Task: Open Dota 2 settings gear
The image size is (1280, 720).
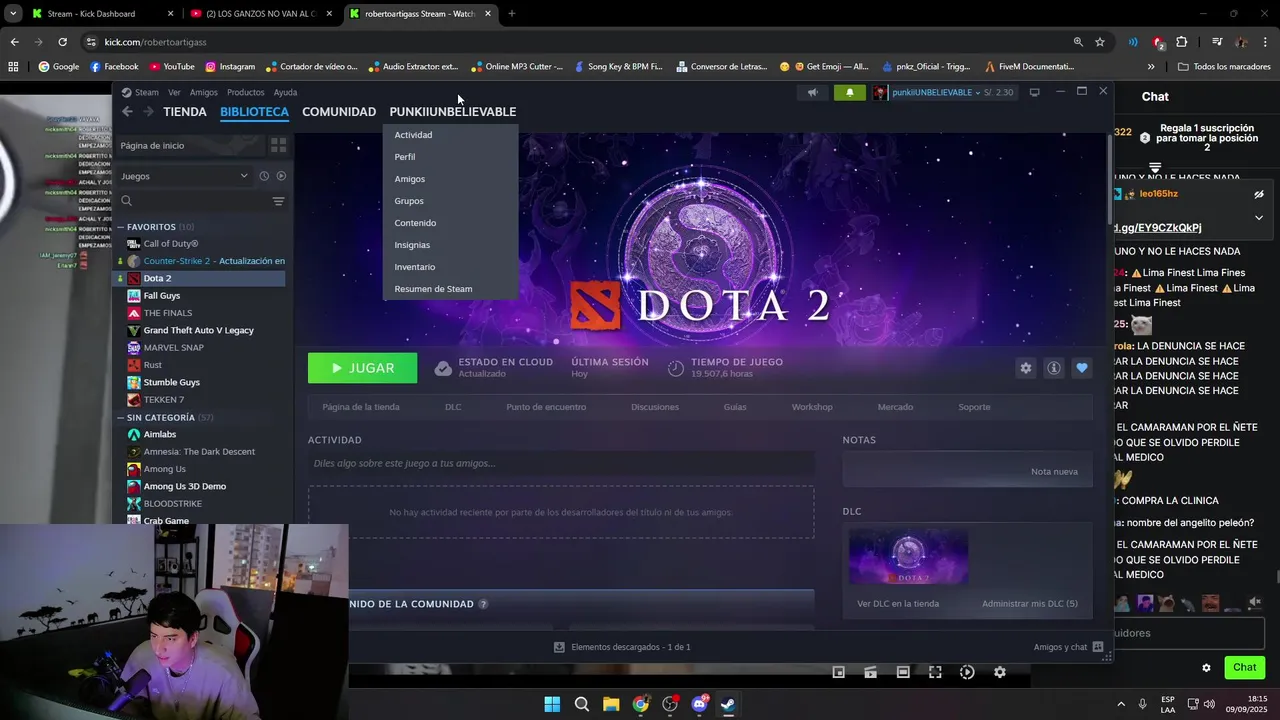Action: click(x=1026, y=368)
